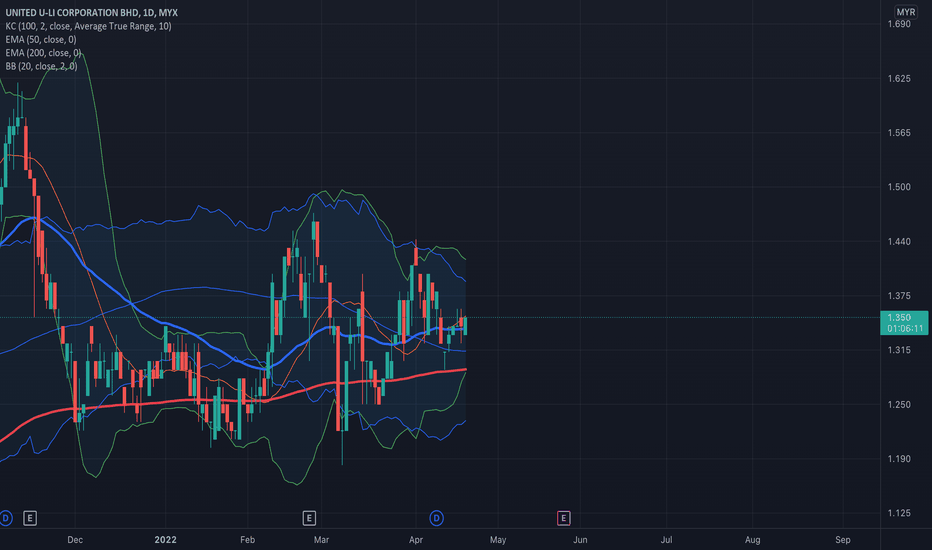Click the 1.375 price axis label
This screenshot has height=550, width=932.
pos(899,296)
